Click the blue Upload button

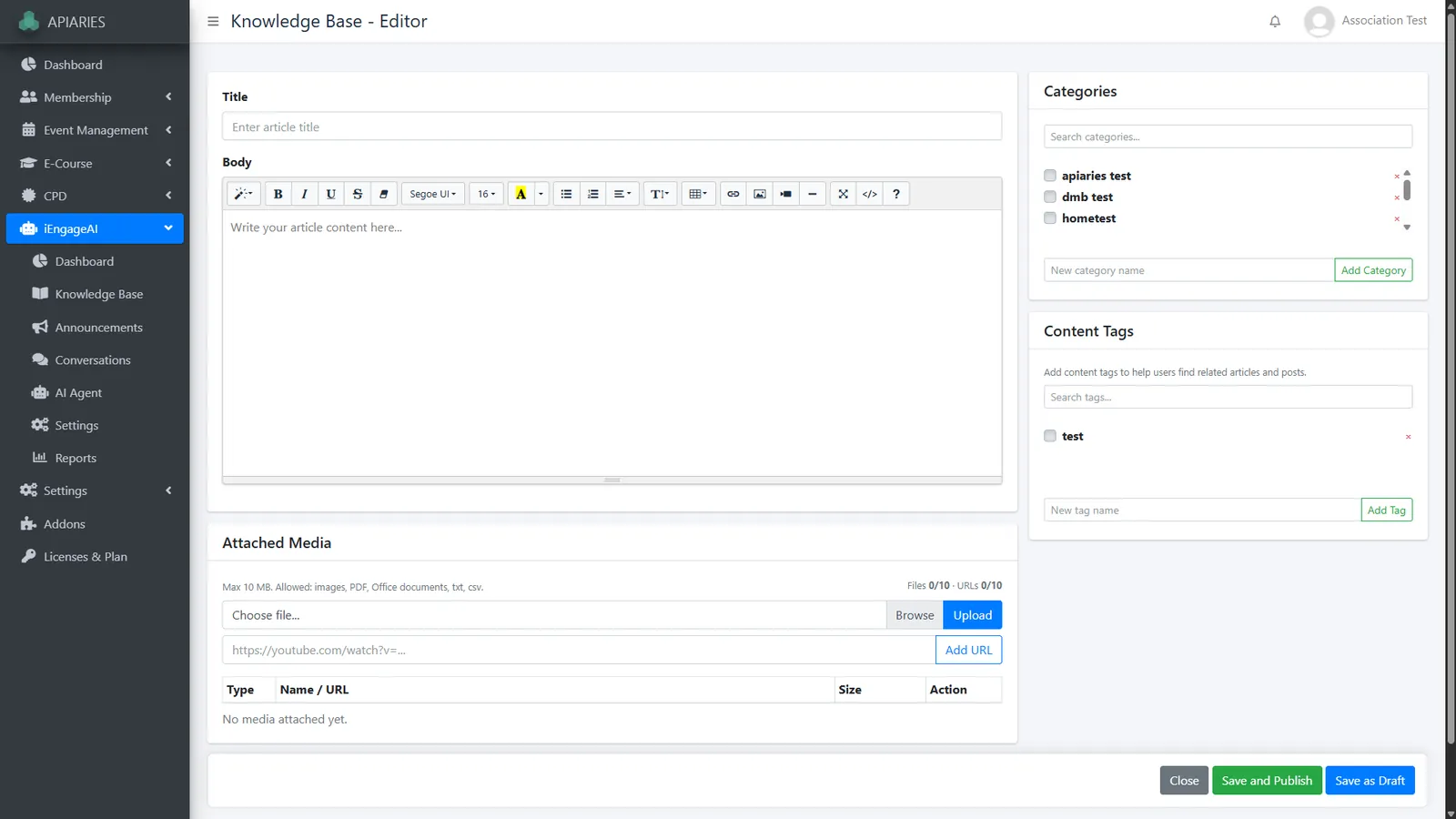coord(973,615)
